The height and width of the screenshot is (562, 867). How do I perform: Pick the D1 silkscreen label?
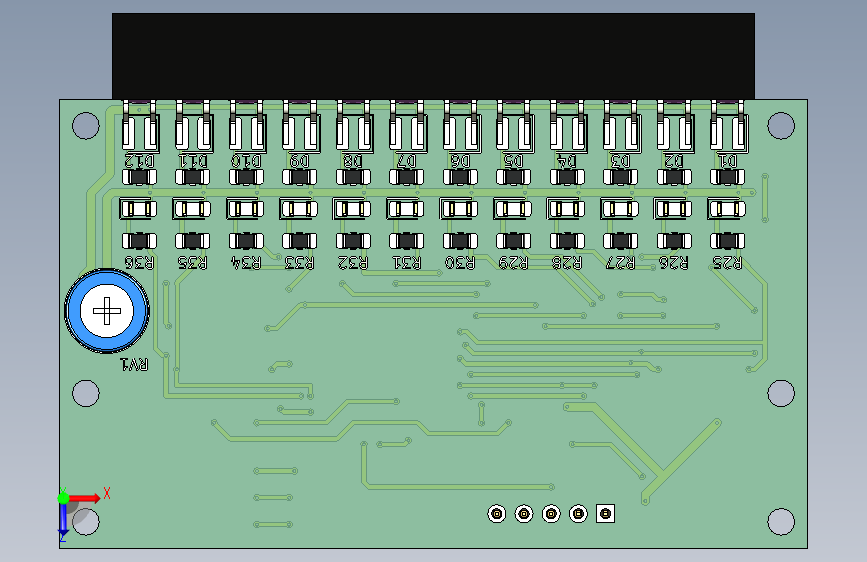(x=728, y=161)
